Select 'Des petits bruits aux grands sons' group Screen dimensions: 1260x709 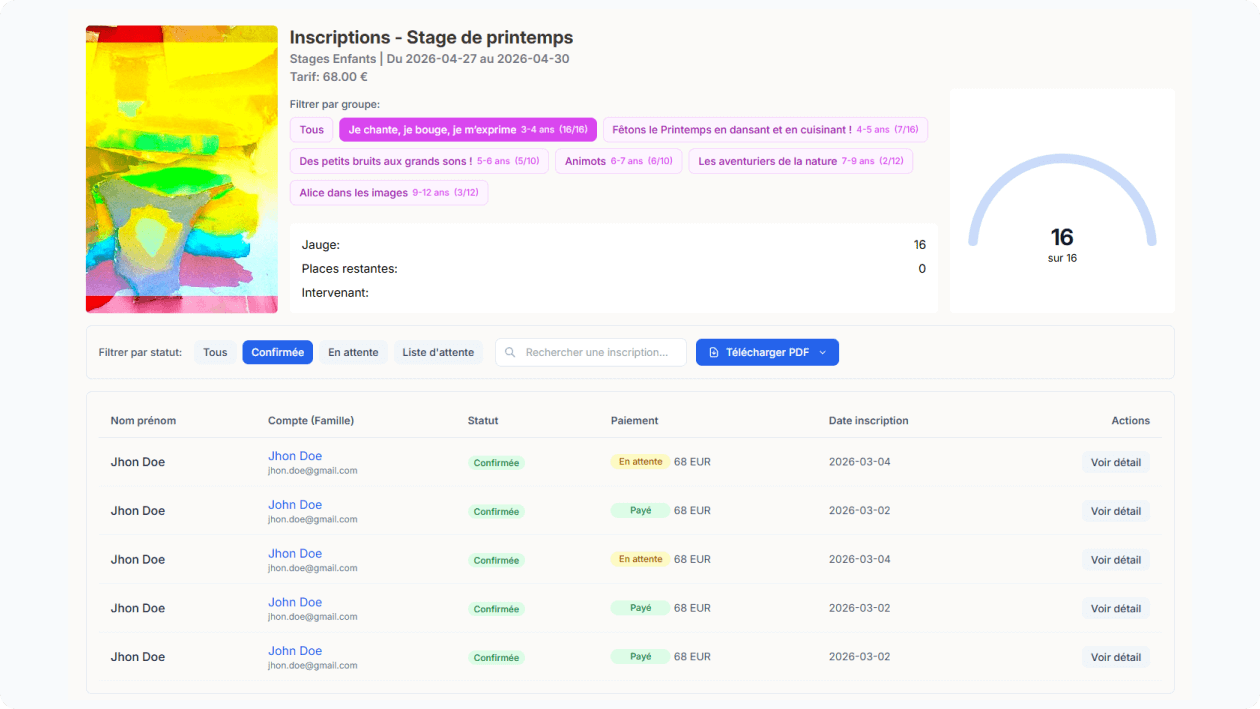tap(419, 161)
